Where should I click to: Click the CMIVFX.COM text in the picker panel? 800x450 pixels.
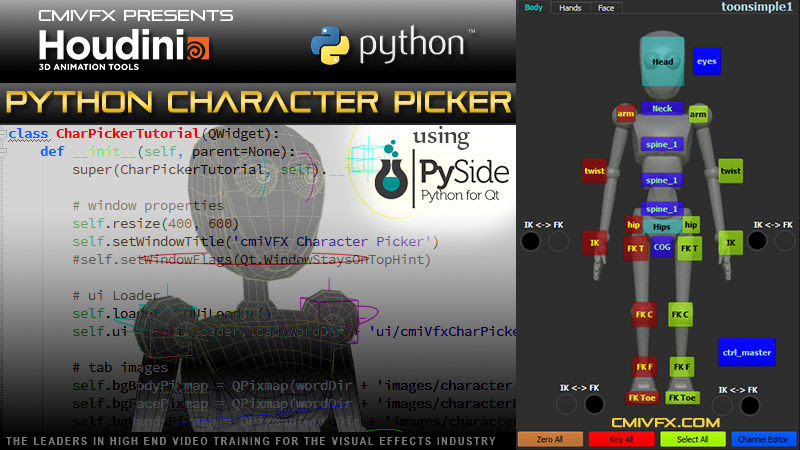pos(665,422)
